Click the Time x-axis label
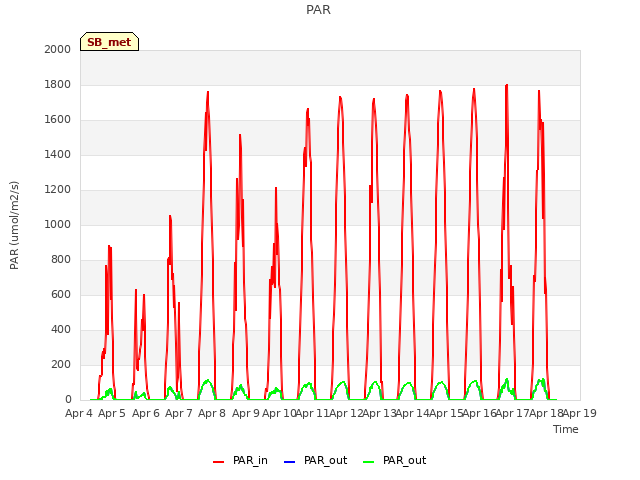The width and height of the screenshot is (640, 480). coord(566,429)
